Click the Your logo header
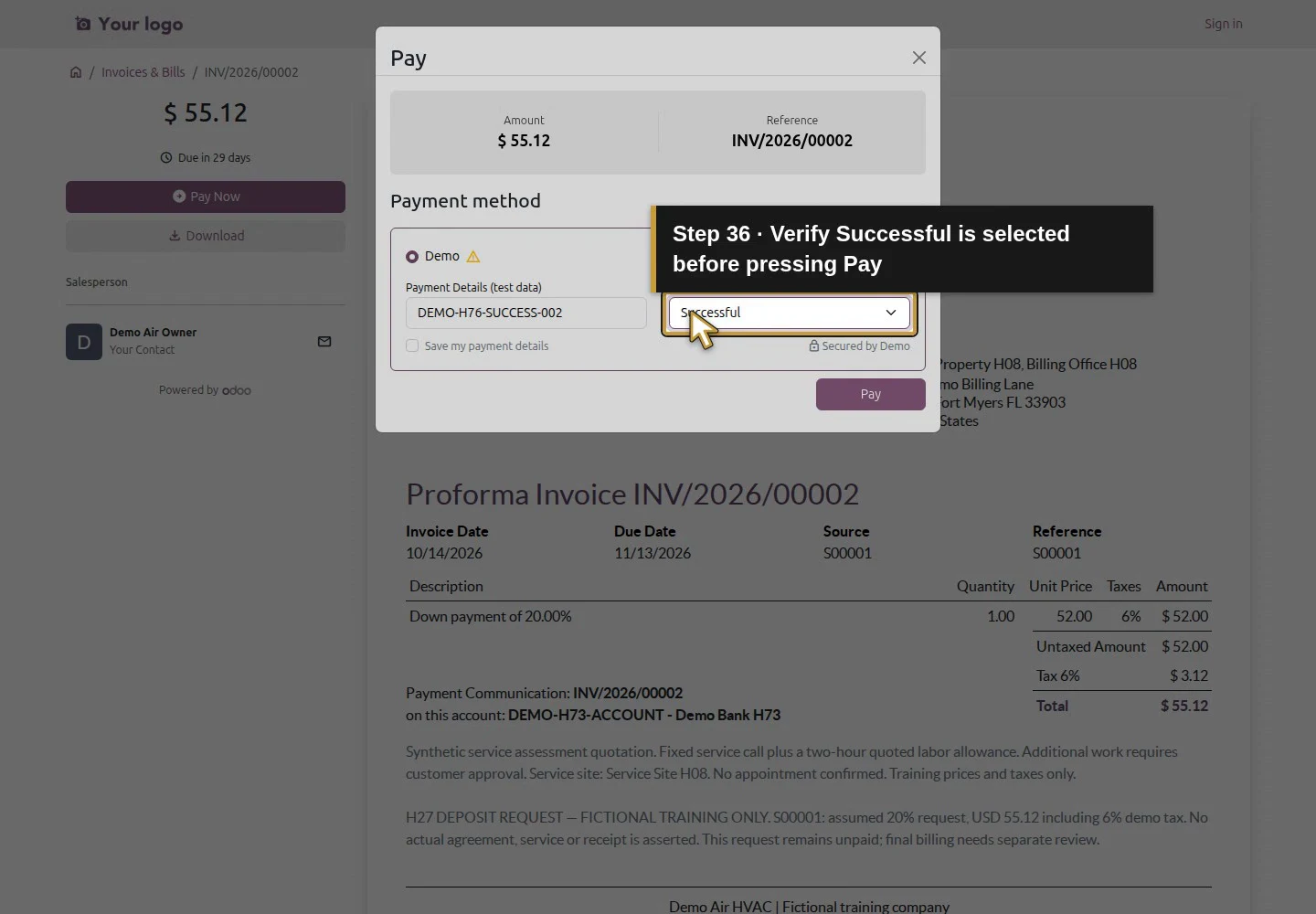The image size is (1316, 914). point(129,24)
